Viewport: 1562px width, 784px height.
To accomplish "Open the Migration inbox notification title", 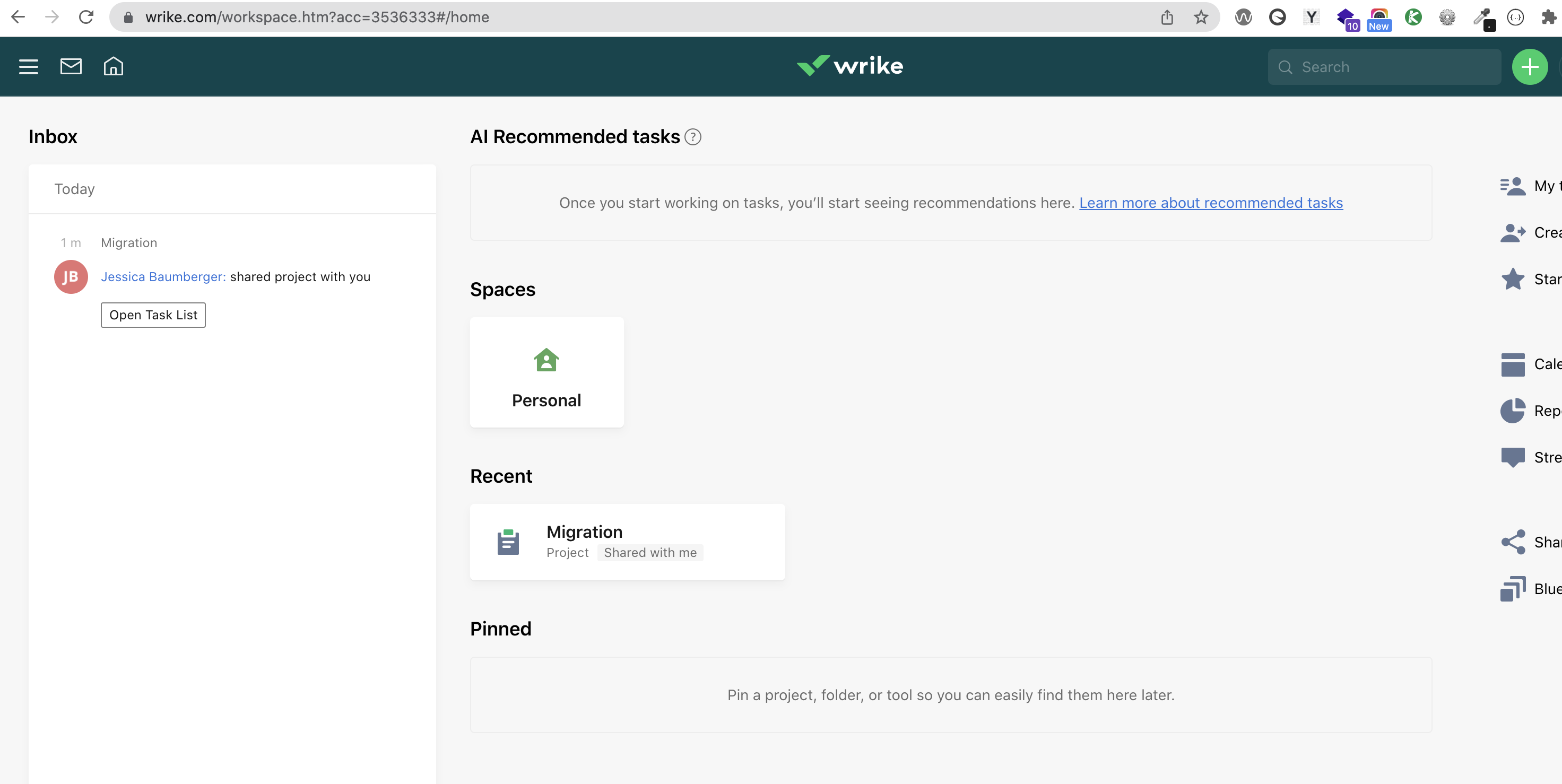I will [x=129, y=242].
